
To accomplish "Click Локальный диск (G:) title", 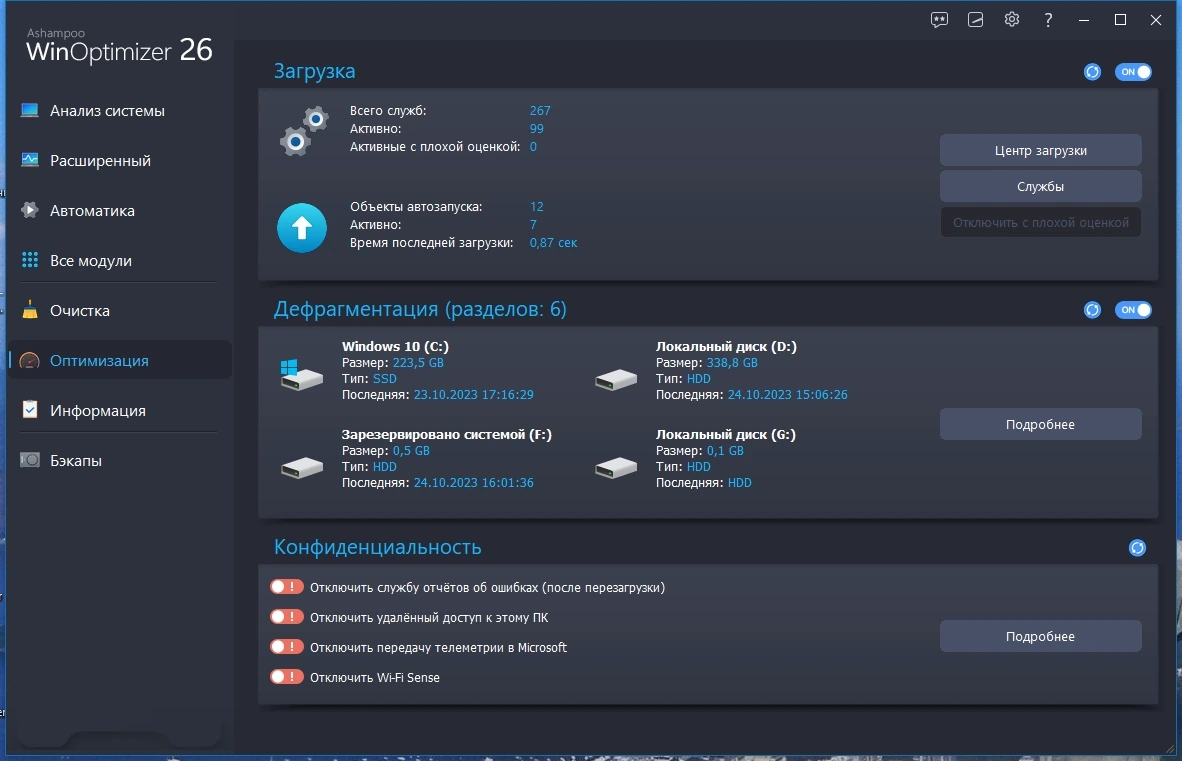I will [725, 434].
